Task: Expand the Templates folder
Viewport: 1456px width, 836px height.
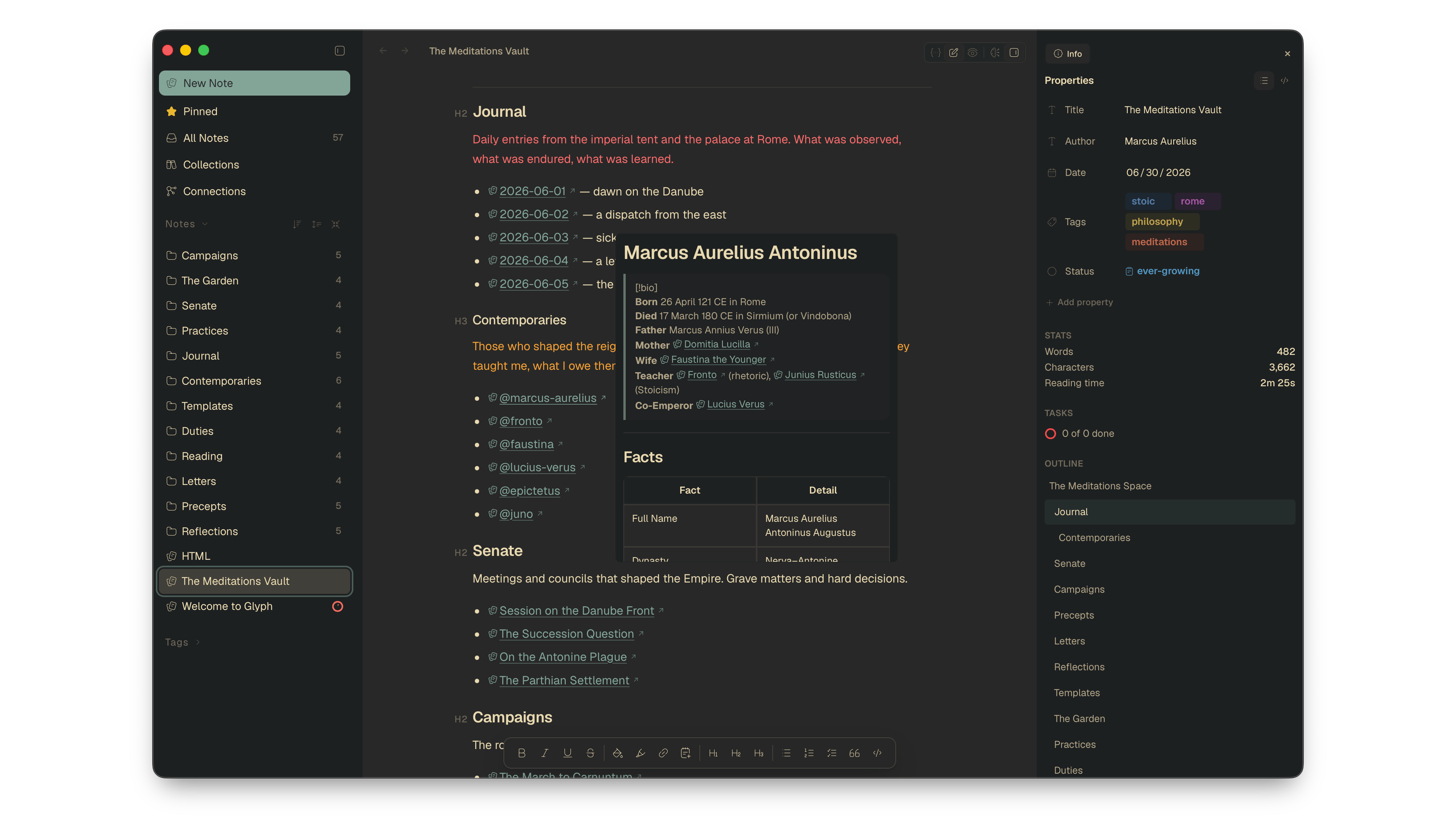Action: pyautogui.click(x=254, y=405)
